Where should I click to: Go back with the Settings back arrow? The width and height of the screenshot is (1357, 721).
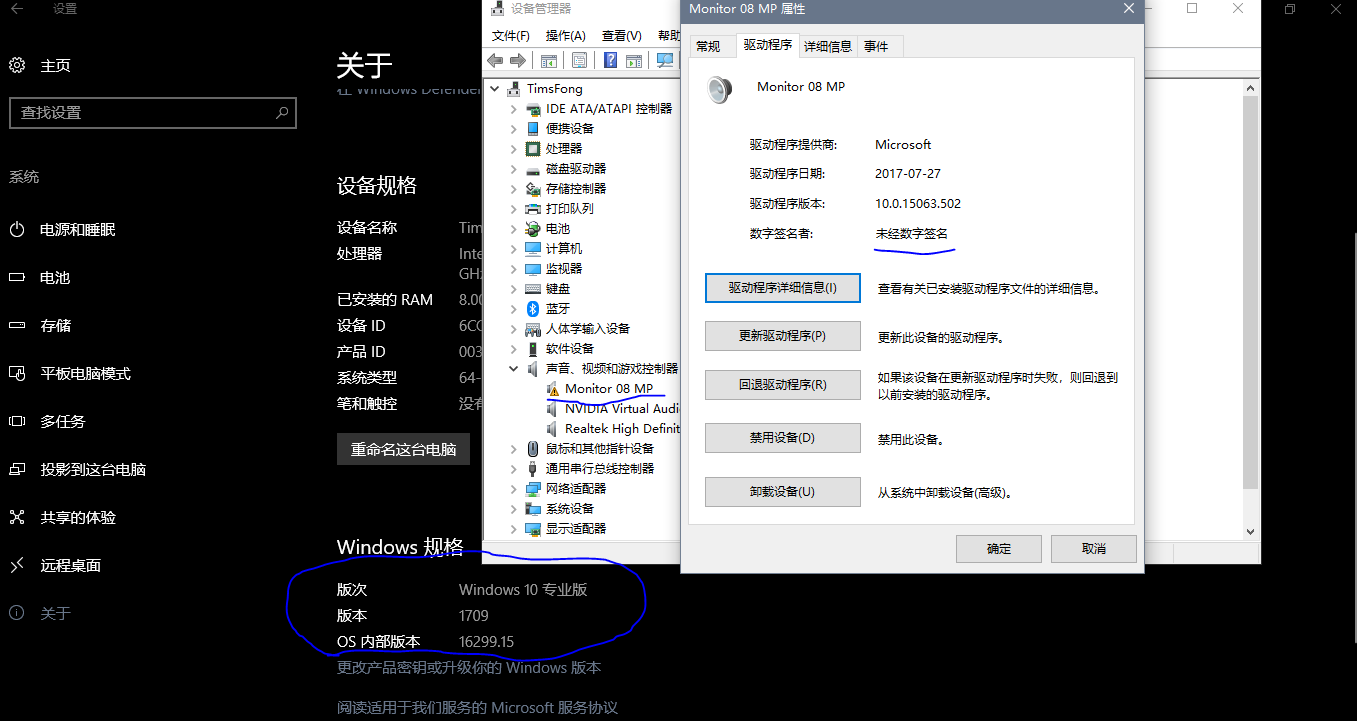(x=17, y=9)
